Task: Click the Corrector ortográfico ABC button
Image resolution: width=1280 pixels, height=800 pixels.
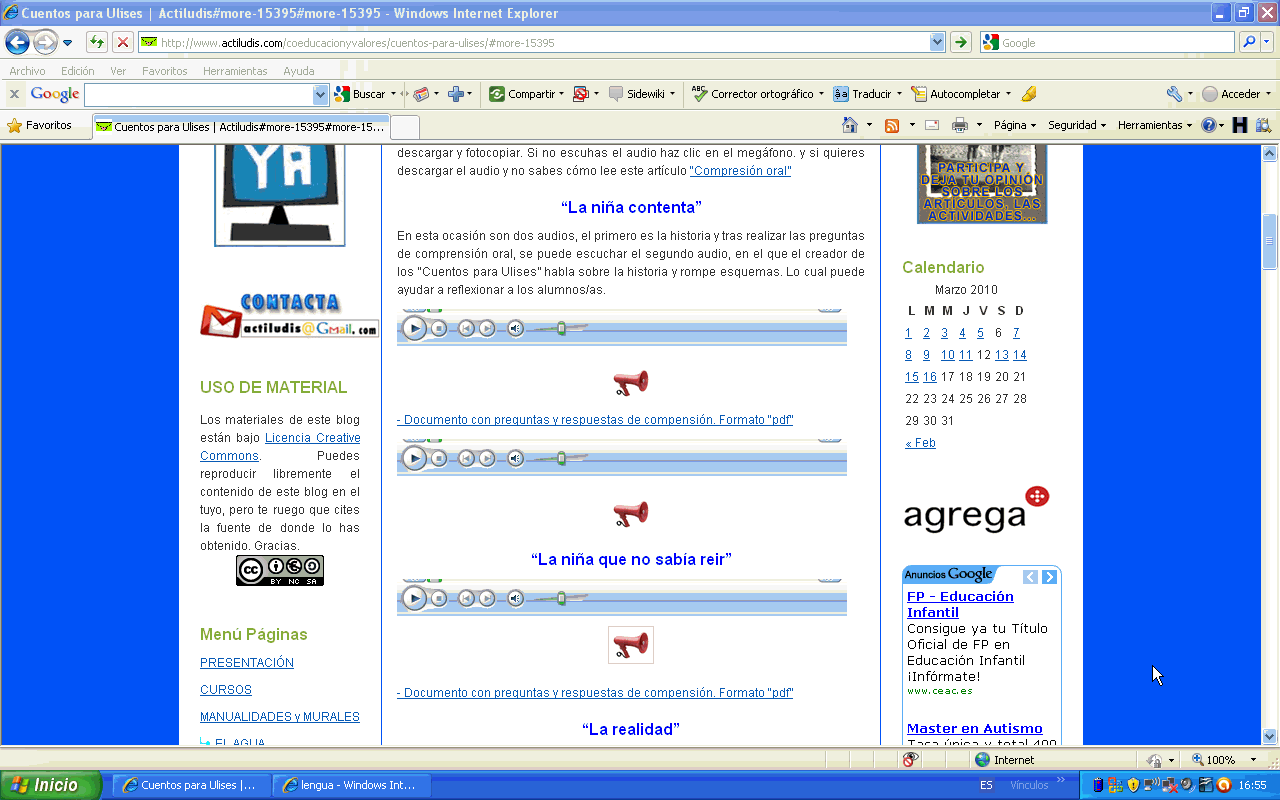Action: pos(752,94)
